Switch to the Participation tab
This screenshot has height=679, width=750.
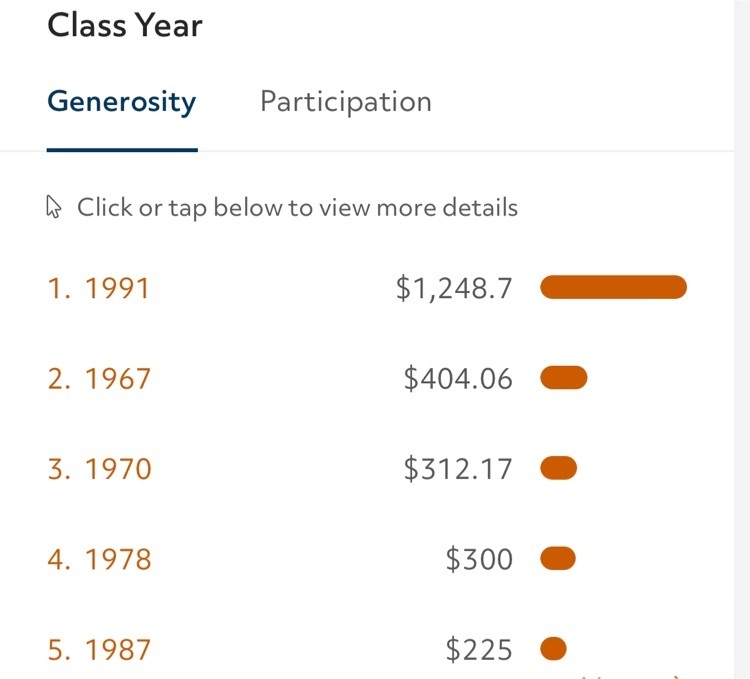[x=345, y=102]
